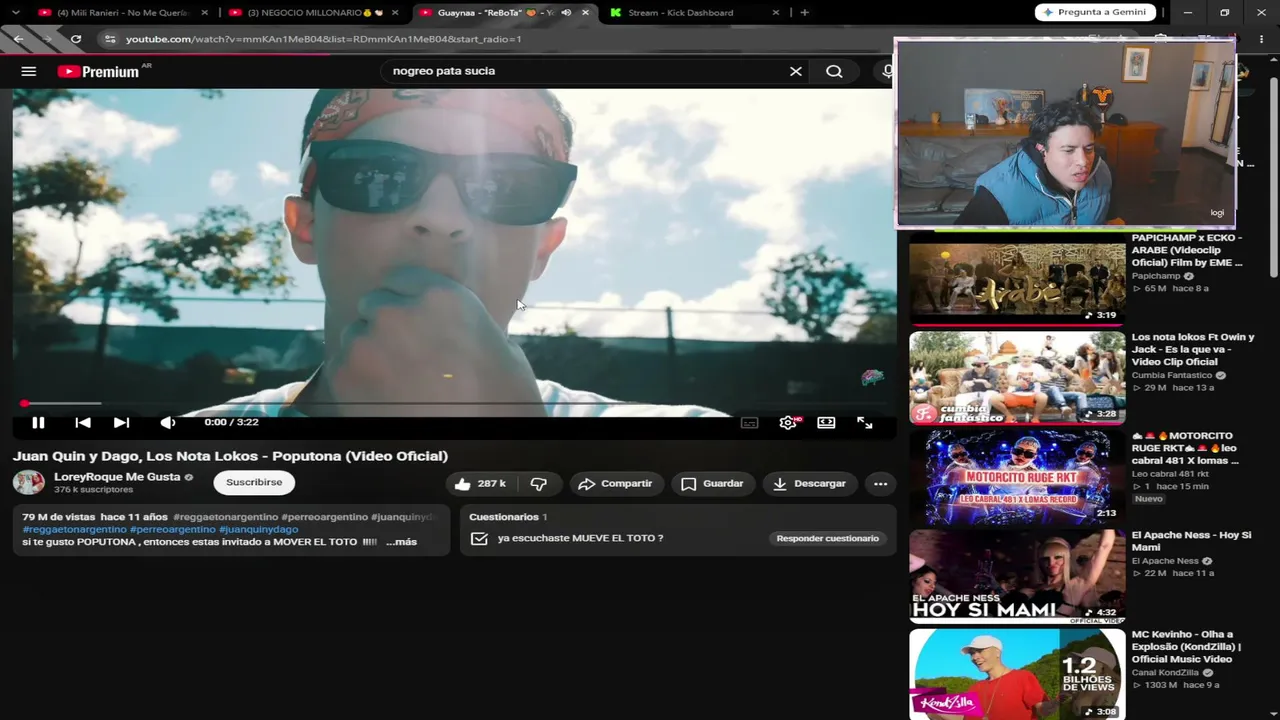This screenshot has height=720, width=1280.
Task: Click the questionnaire checkbox icon
Action: tap(479, 538)
